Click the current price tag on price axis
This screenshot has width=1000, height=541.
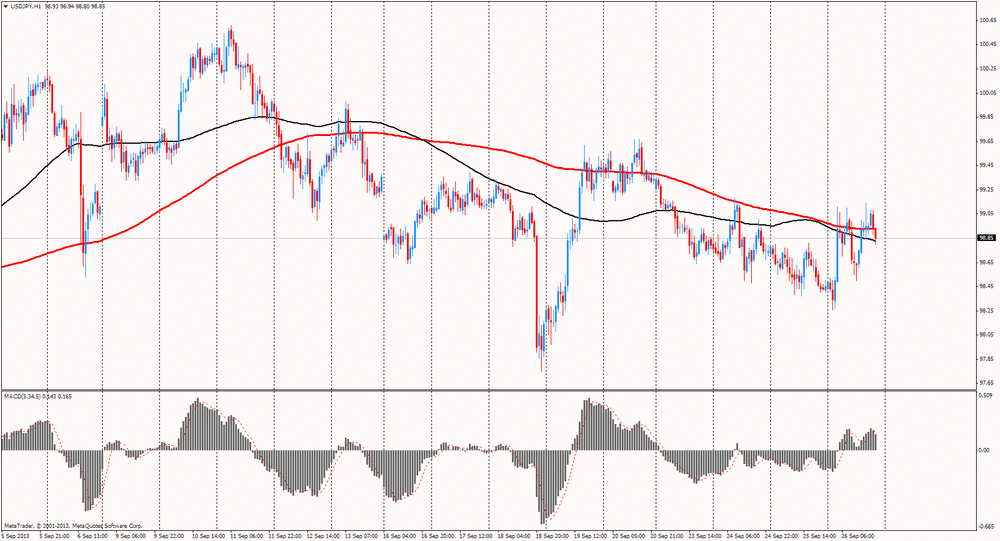coord(987,237)
